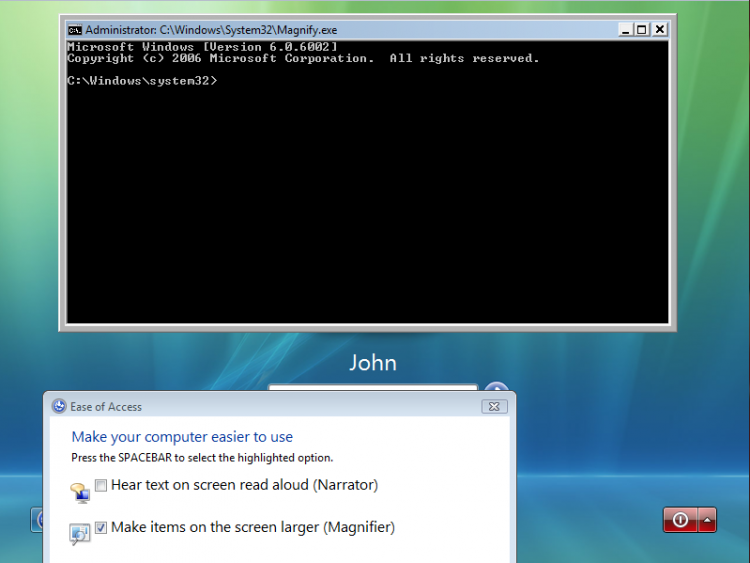Uncheck the Magnifier screen larger checkbox
The image size is (750, 563).
101,528
